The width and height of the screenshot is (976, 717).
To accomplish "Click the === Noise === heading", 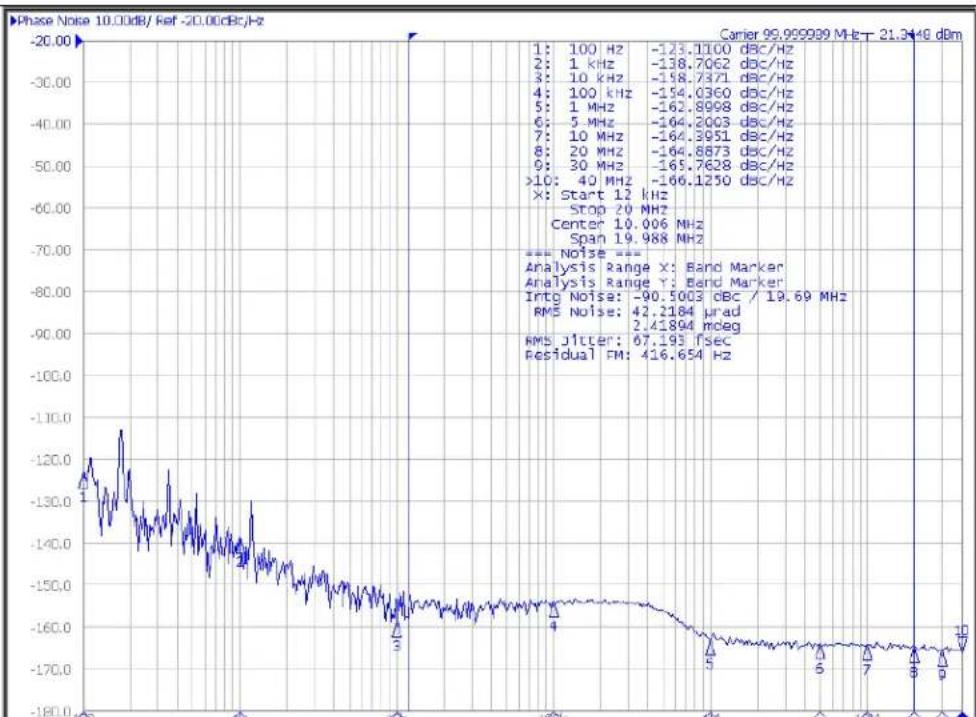I will coord(583,253).
